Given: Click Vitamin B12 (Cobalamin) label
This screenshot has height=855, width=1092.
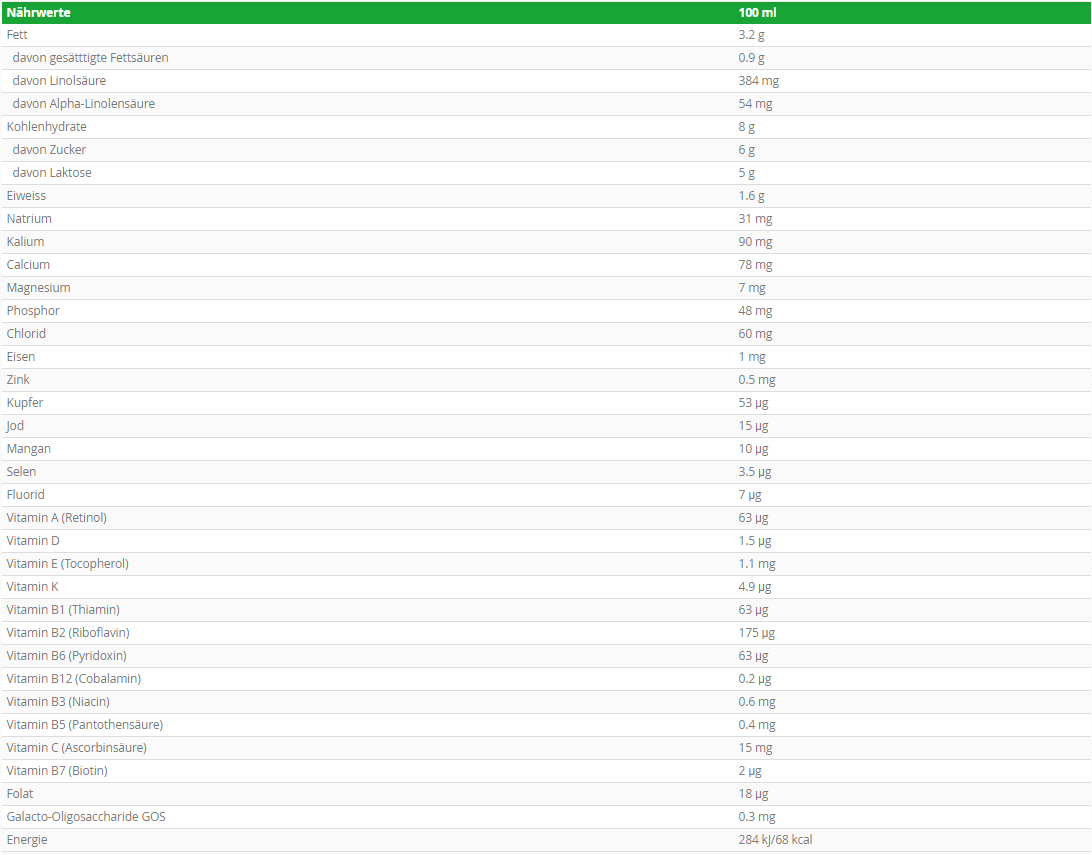Looking at the screenshot, I should pos(74,678).
